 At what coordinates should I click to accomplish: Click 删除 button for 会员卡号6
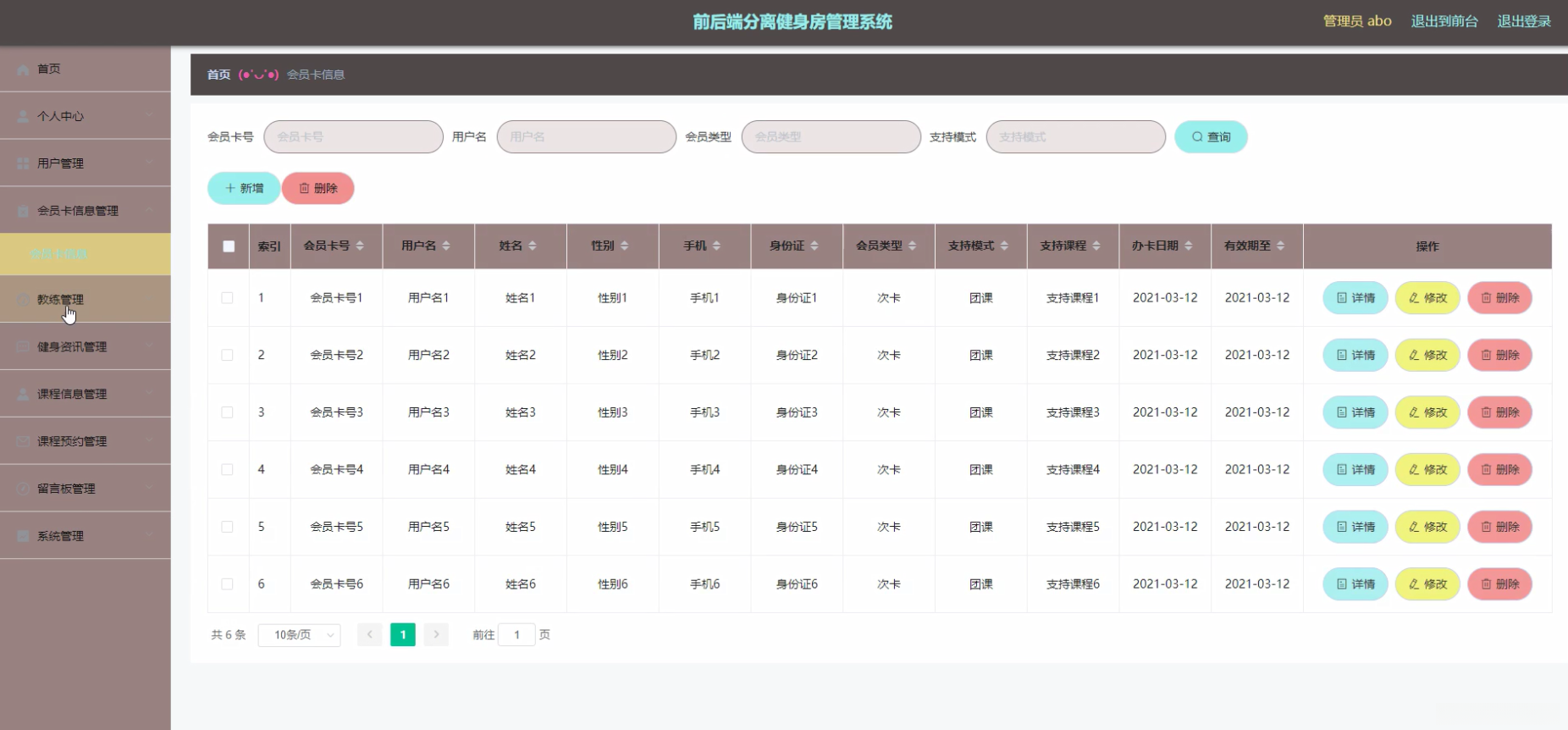click(x=1499, y=584)
